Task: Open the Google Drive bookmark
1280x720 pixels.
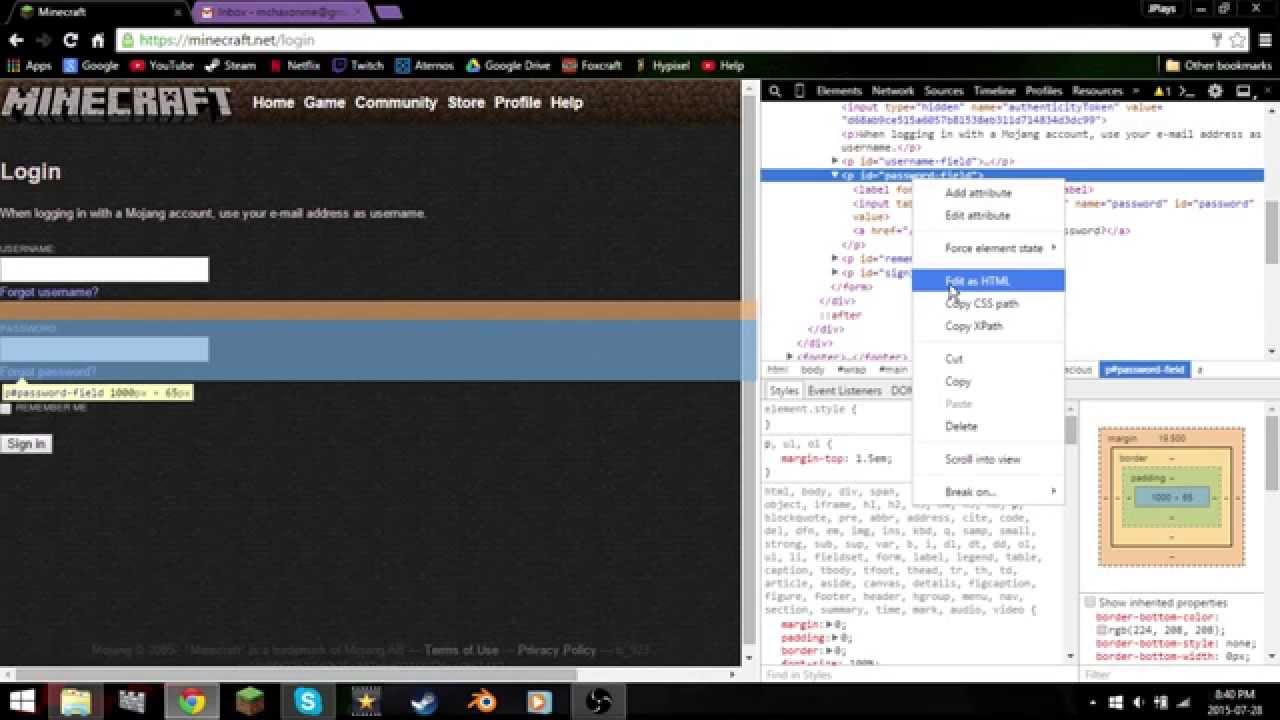Action: tap(508, 65)
